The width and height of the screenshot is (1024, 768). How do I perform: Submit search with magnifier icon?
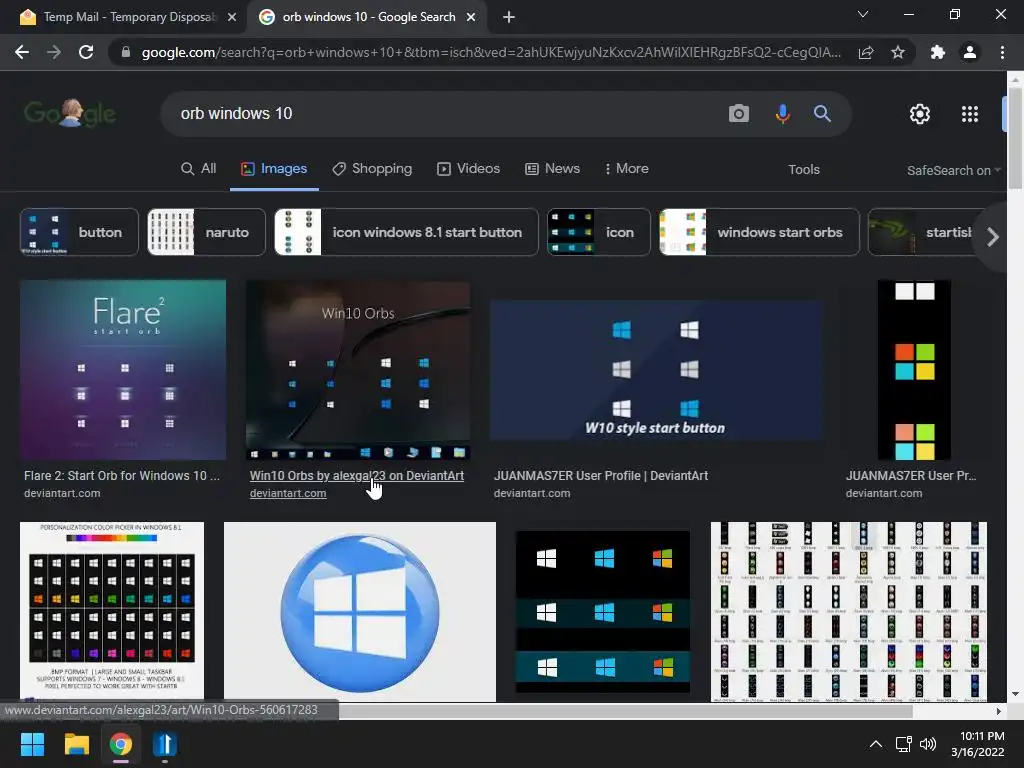click(x=822, y=114)
